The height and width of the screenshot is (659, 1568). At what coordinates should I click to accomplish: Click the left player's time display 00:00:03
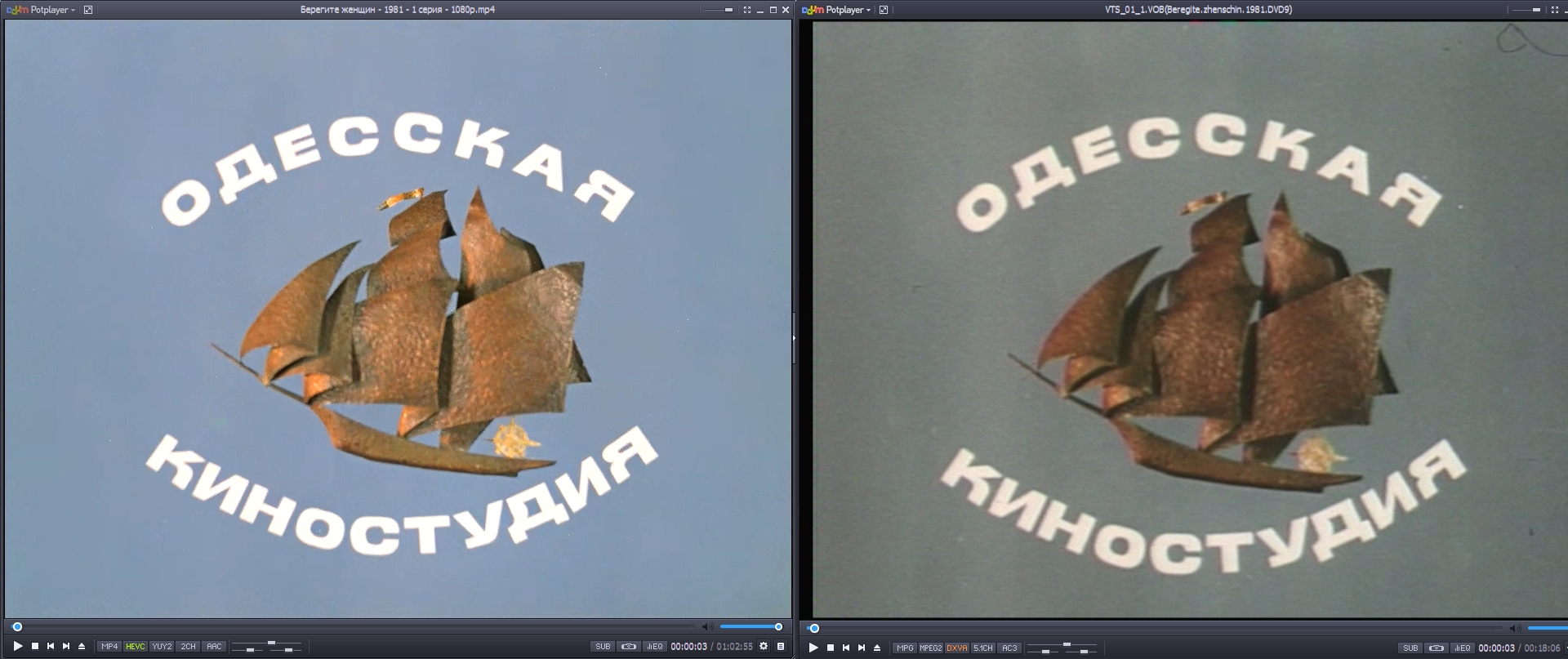click(x=688, y=646)
